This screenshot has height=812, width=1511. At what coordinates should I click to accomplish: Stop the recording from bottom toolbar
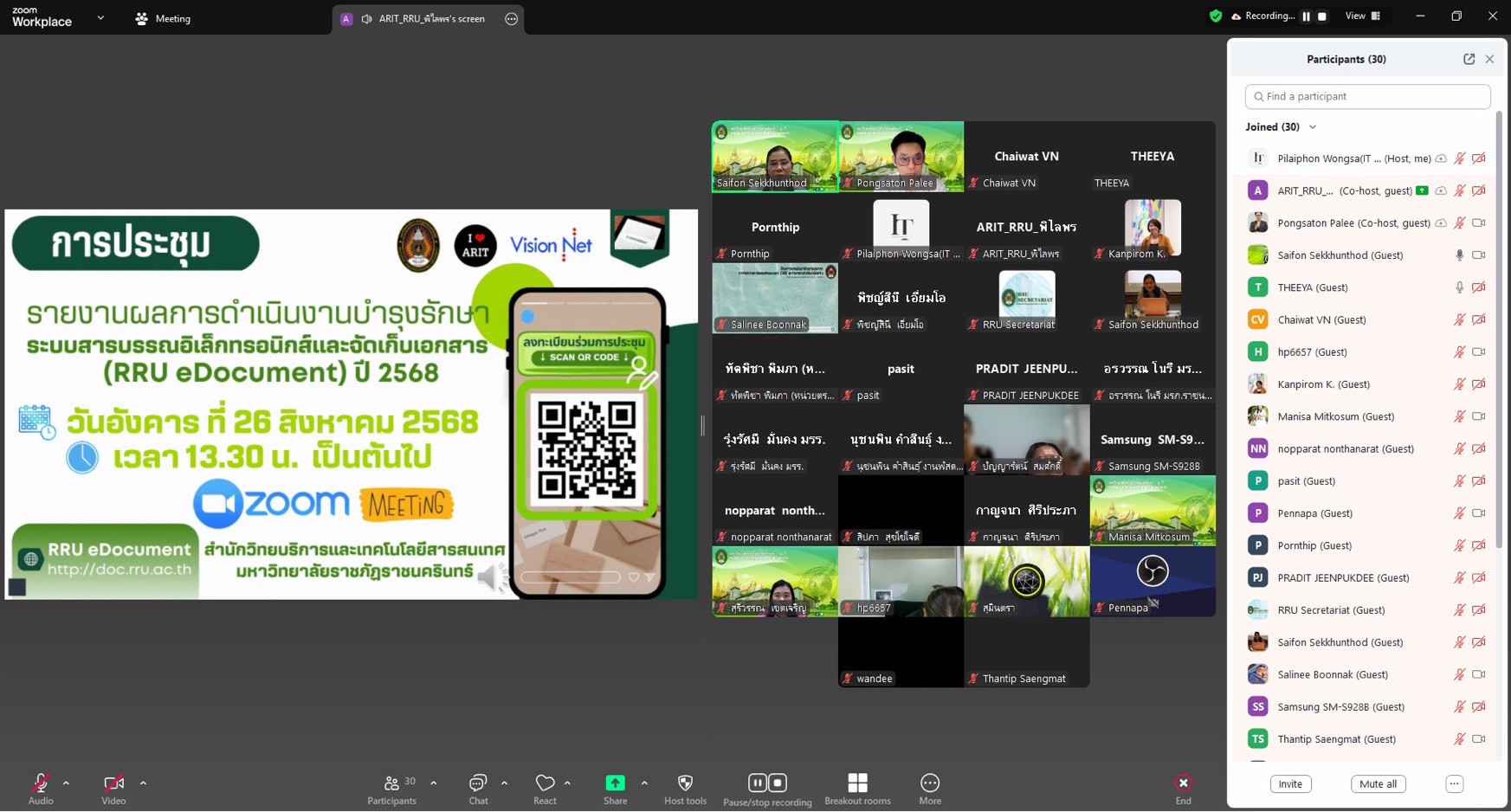pyautogui.click(x=778, y=783)
